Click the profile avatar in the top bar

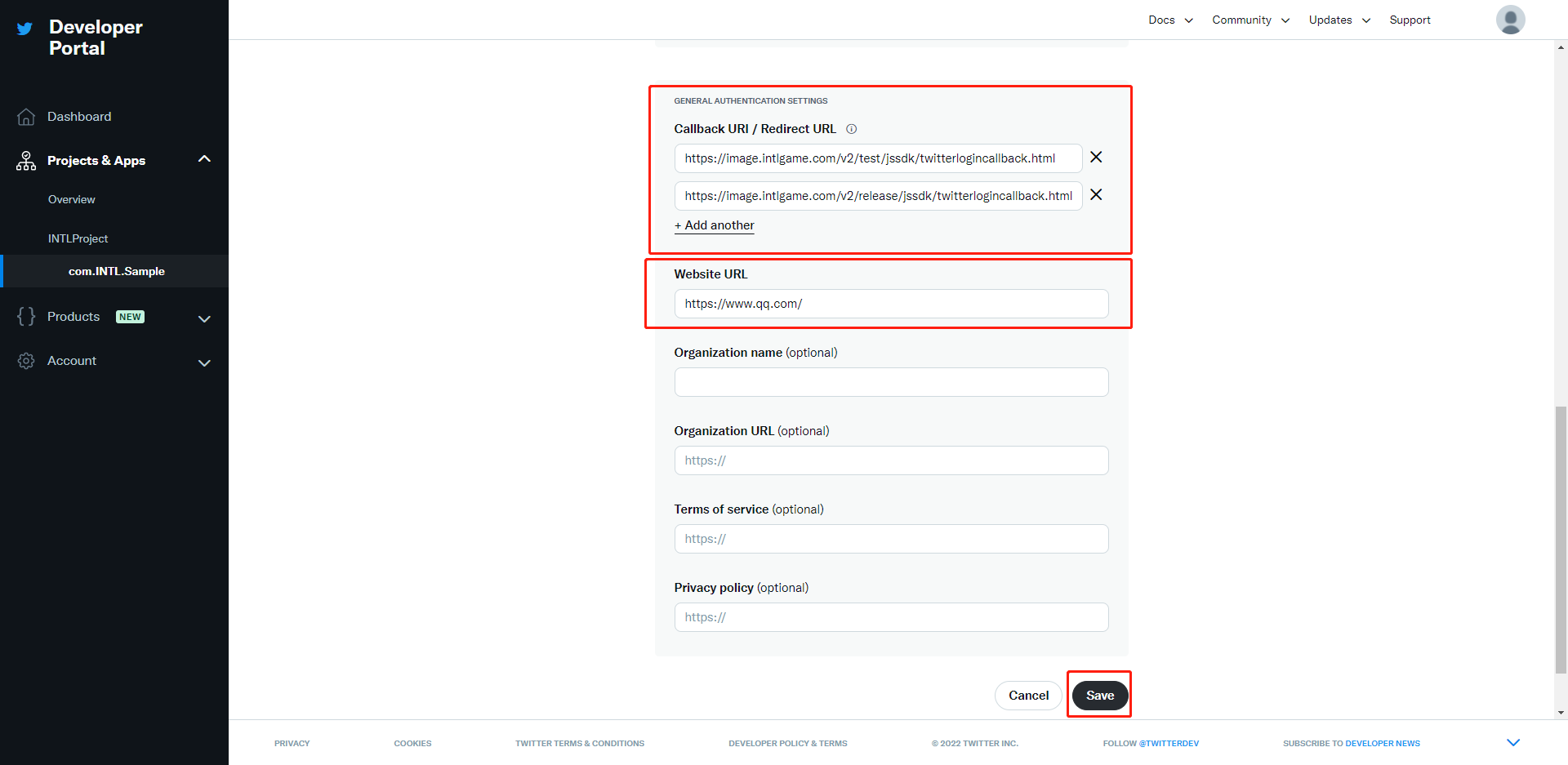pos(1510,19)
